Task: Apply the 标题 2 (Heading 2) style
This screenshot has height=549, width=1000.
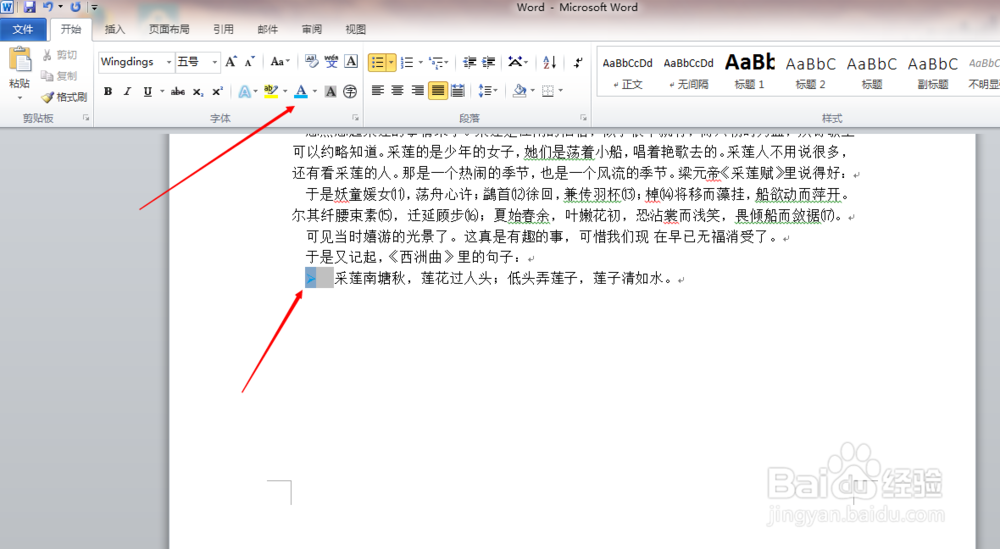Action: tap(811, 71)
